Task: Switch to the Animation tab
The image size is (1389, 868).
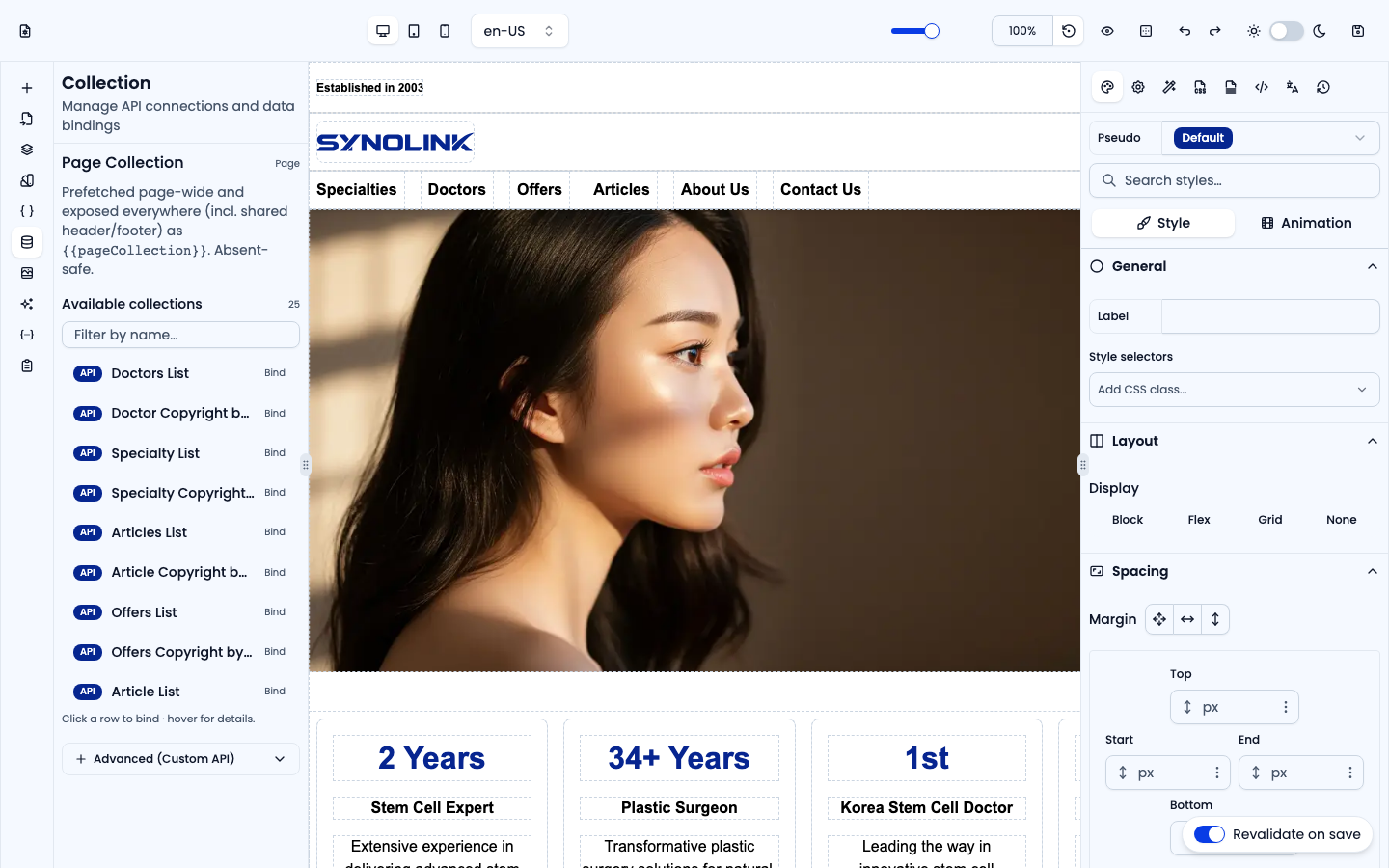Action: click(1306, 223)
